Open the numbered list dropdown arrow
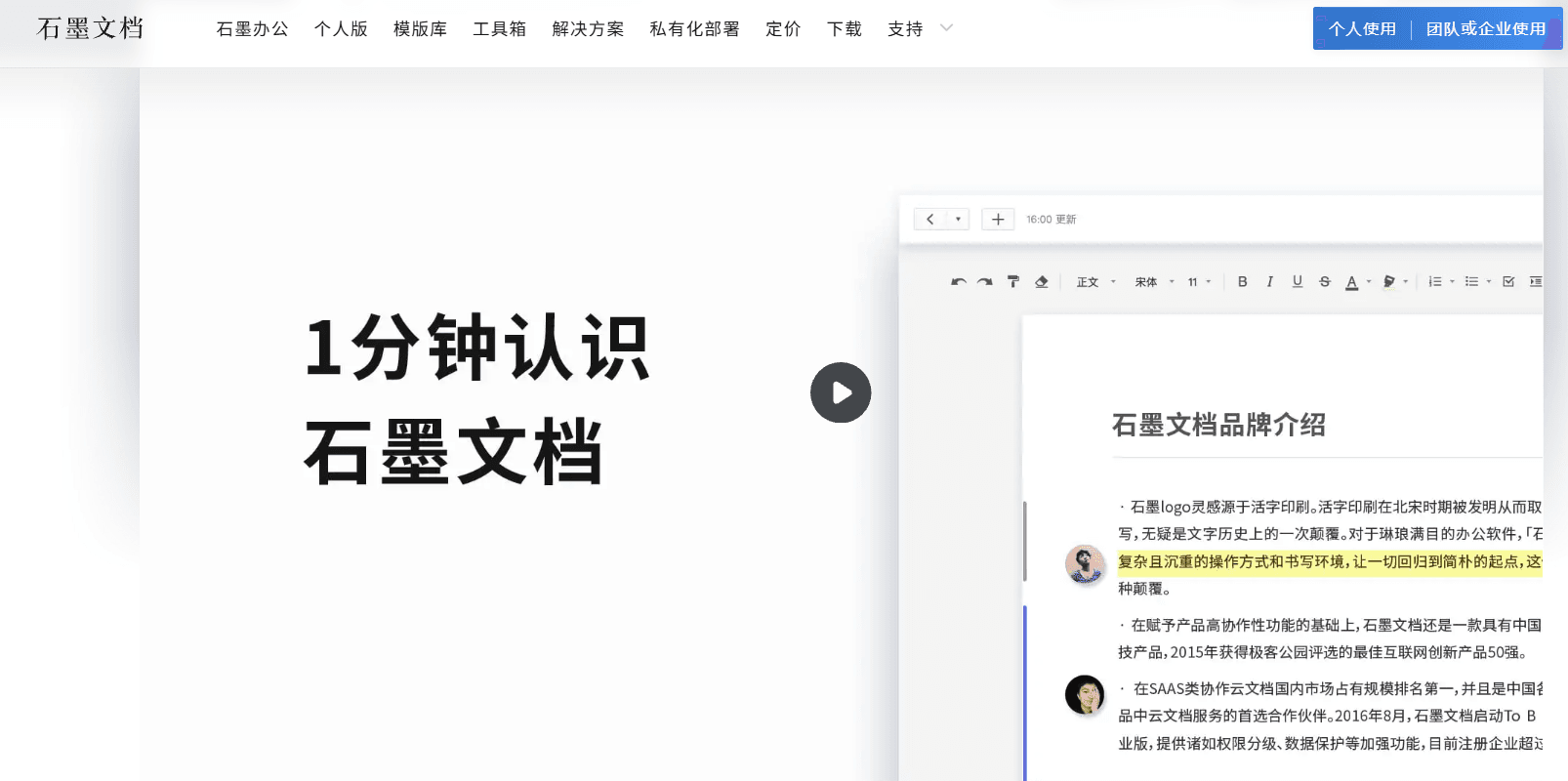Image resolution: width=1568 pixels, height=781 pixels. pos(1453,282)
